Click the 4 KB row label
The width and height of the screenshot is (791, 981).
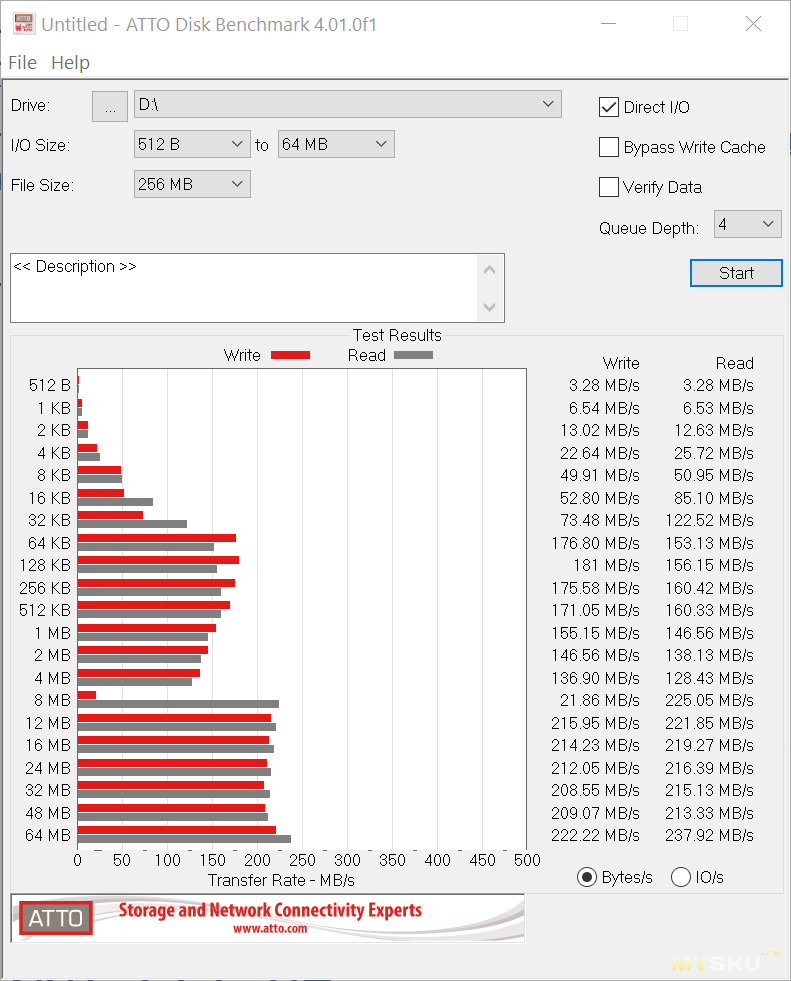click(54, 453)
